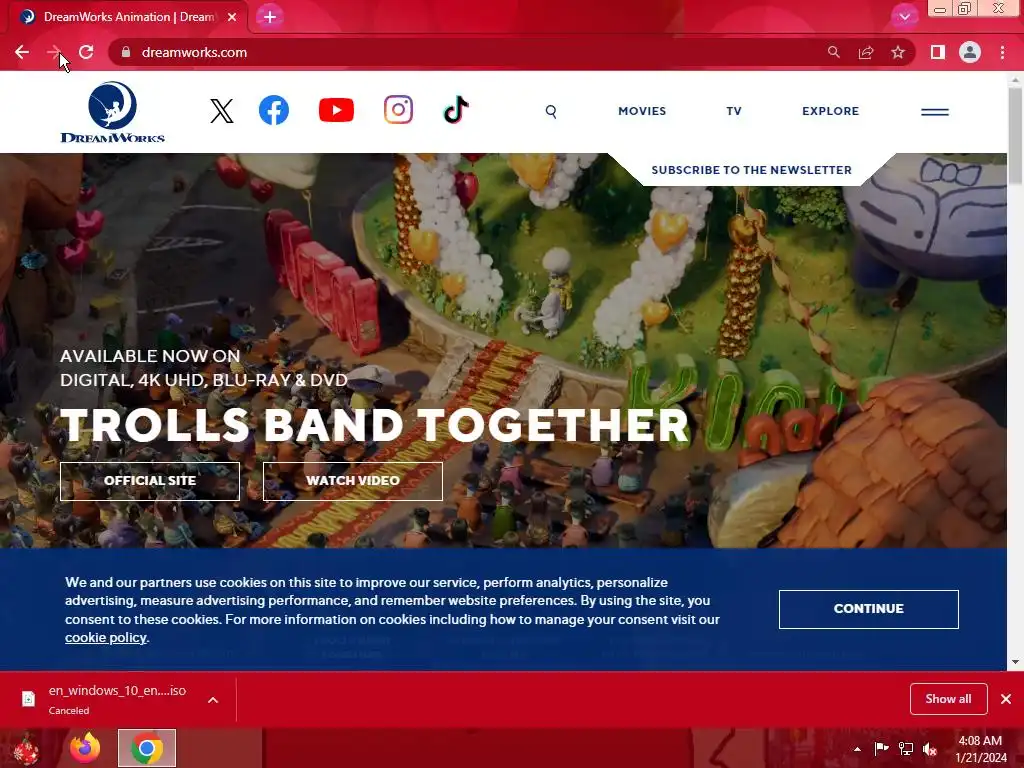Click Chrome in the taskbar
The height and width of the screenshot is (768, 1024).
(x=147, y=748)
